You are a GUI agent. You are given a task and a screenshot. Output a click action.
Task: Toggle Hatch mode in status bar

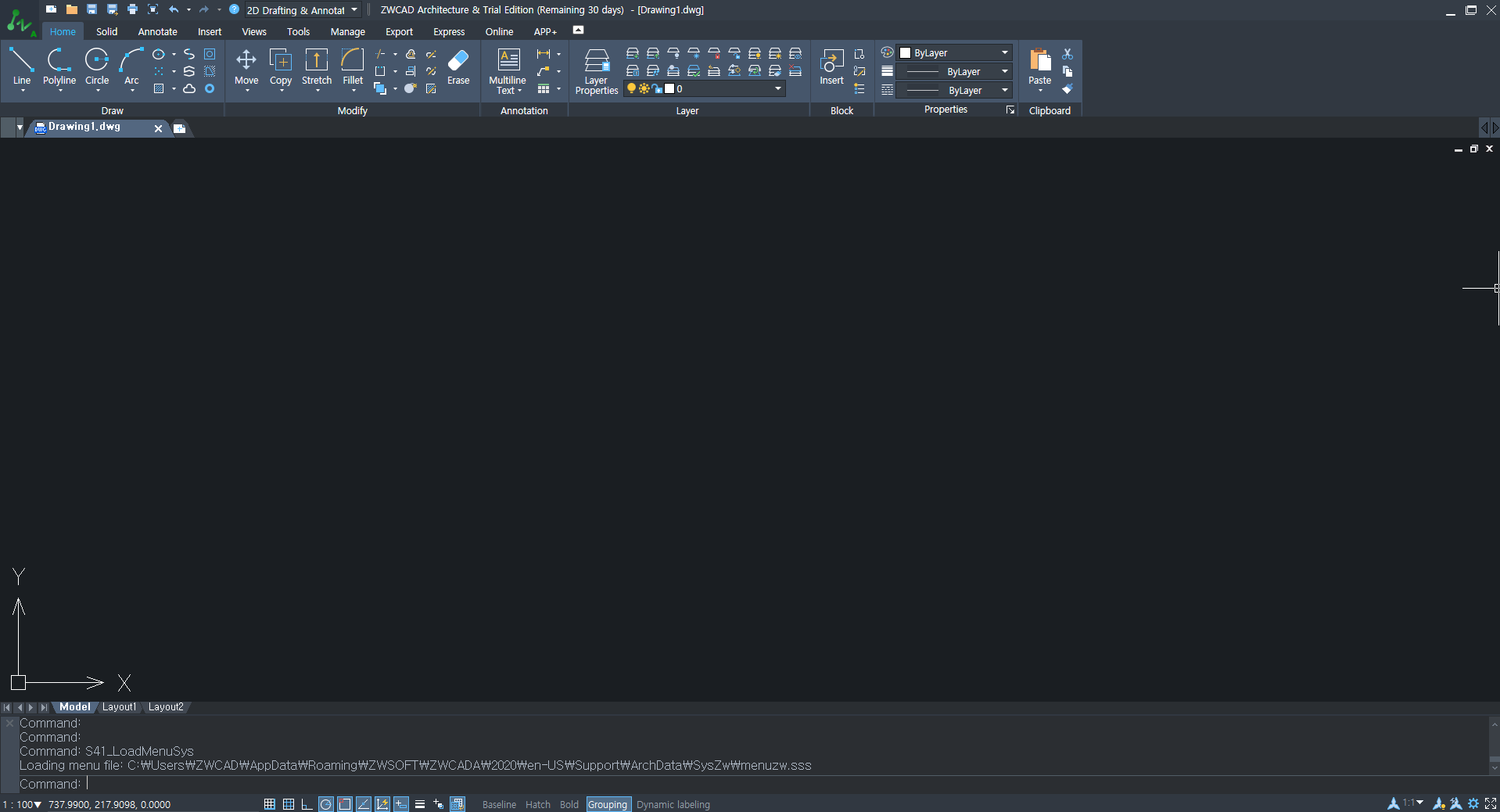538,804
